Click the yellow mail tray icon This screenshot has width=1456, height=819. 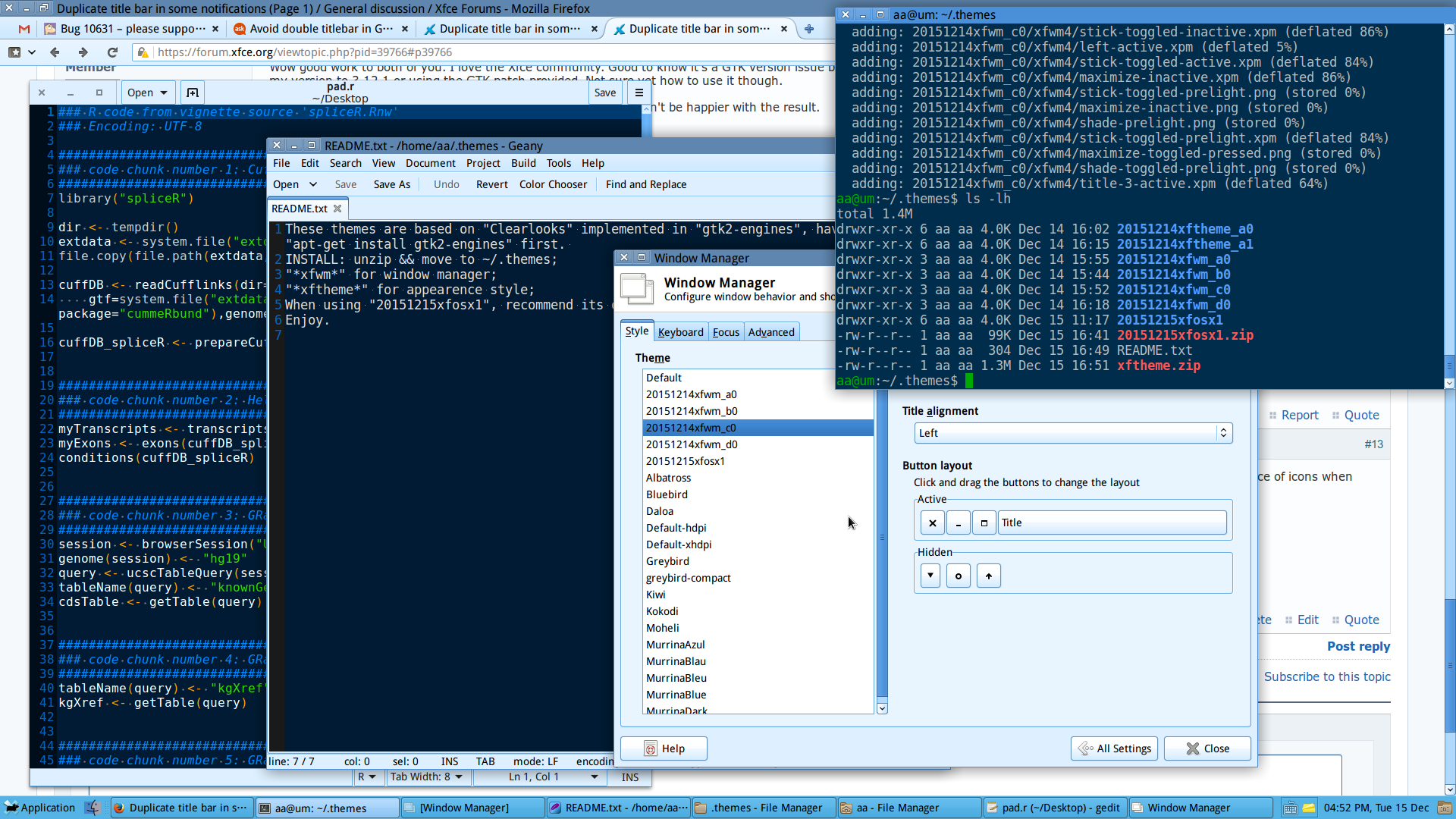click(1310, 808)
